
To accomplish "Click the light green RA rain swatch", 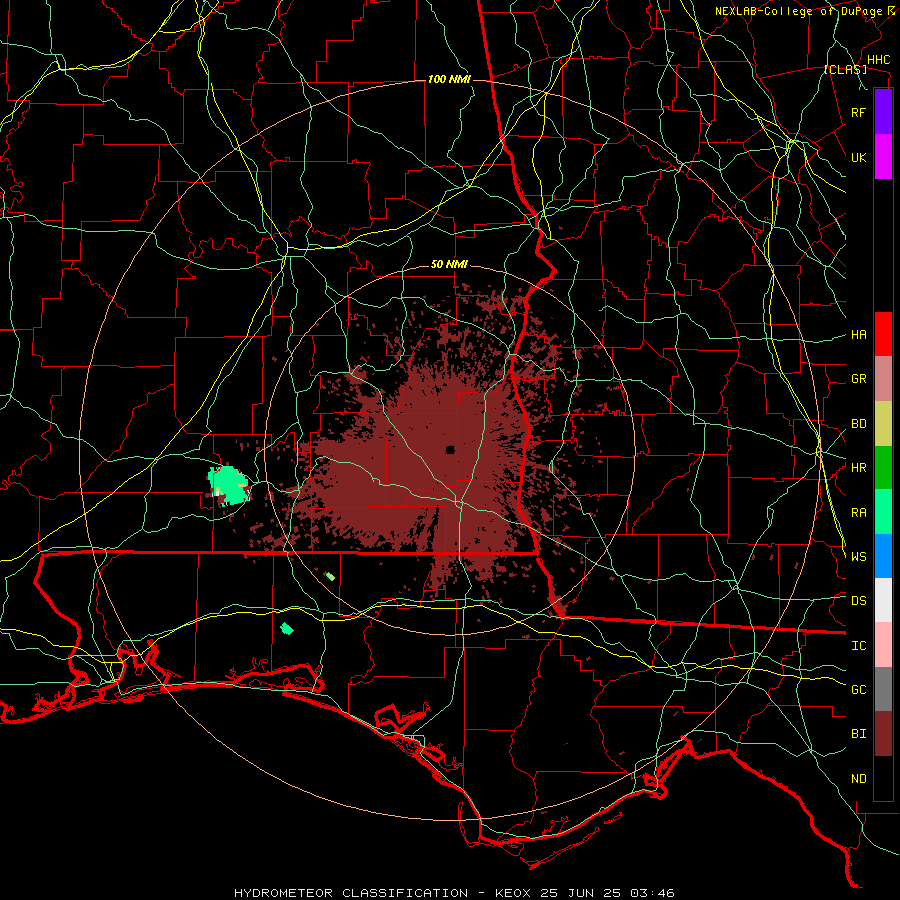I will 883,512.
